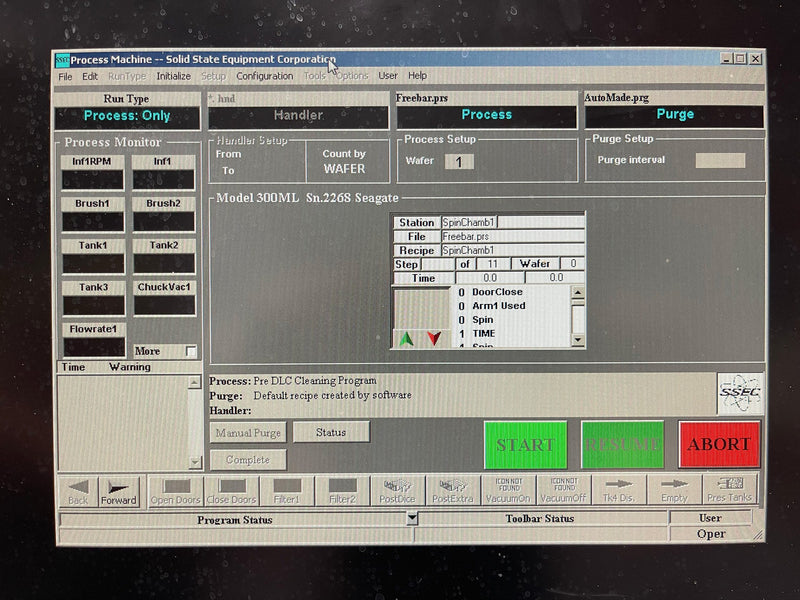Image resolution: width=800 pixels, height=600 pixels.
Task: Click the SSEC logo icon
Action: coord(740,393)
